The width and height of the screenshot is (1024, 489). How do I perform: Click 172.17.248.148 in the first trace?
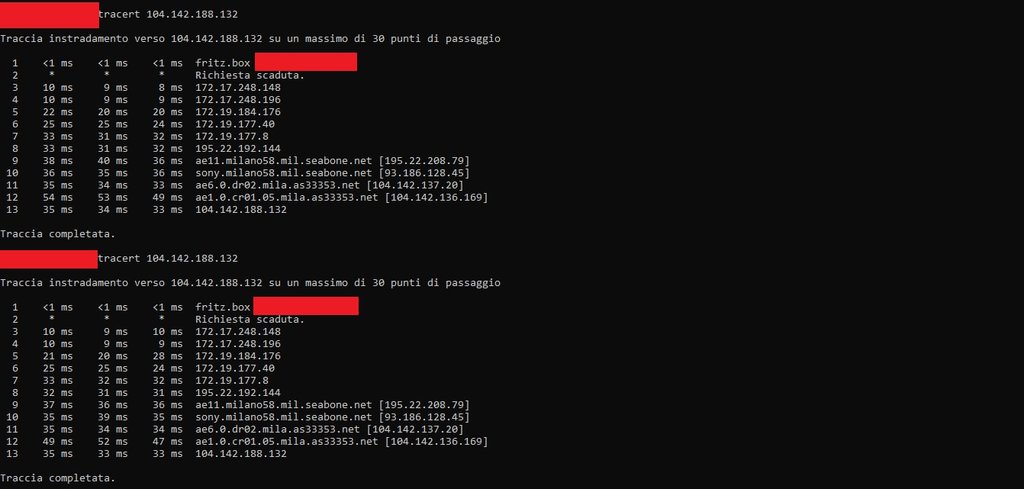pos(238,88)
